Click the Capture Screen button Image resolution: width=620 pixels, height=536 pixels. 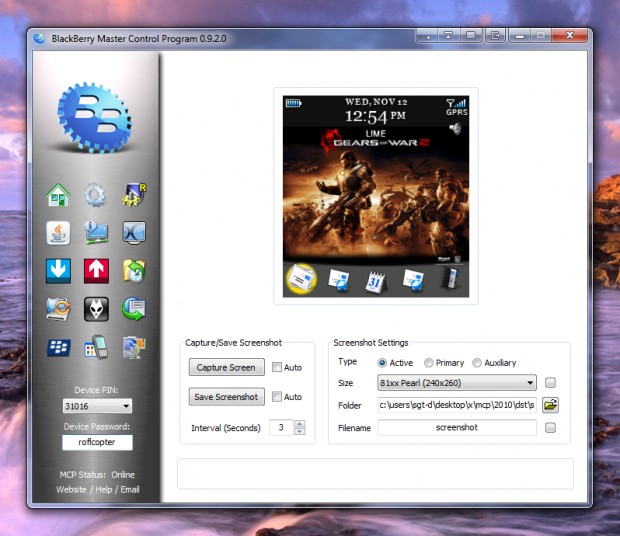(x=226, y=367)
